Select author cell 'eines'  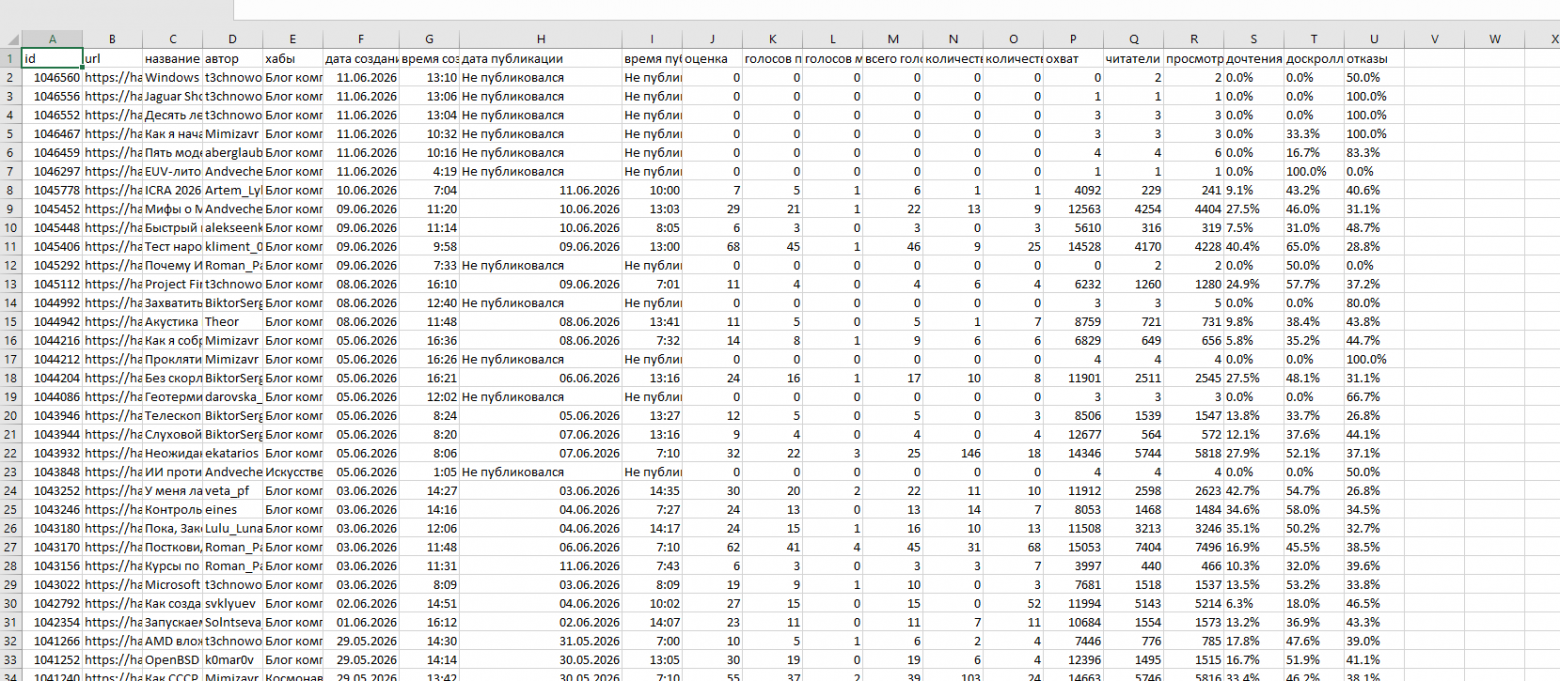pyautogui.click(x=233, y=509)
